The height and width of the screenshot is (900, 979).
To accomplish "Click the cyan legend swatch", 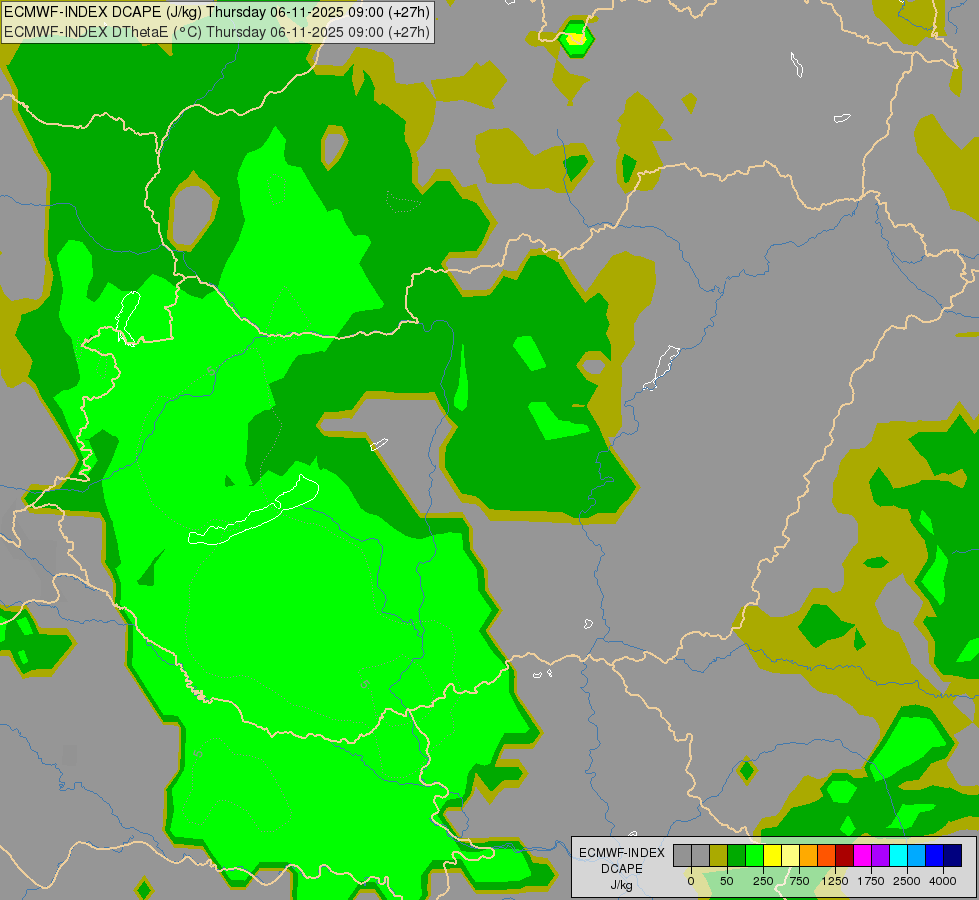I will (899, 856).
